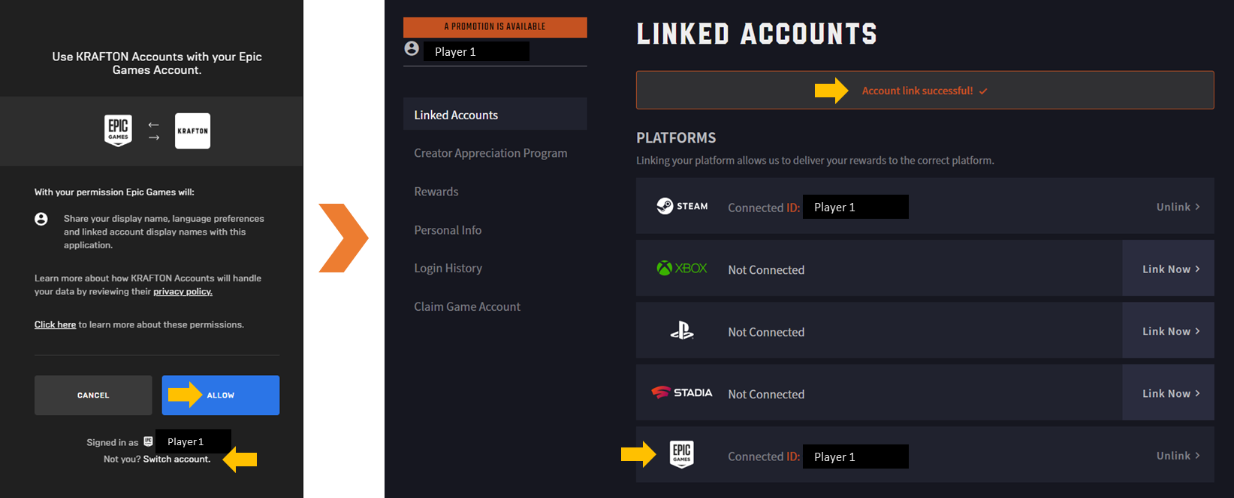Image resolution: width=1234 pixels, height=498 pixels.
Task: Open the Creator Appreciation Program section
Action: click(x=491, y=153)
